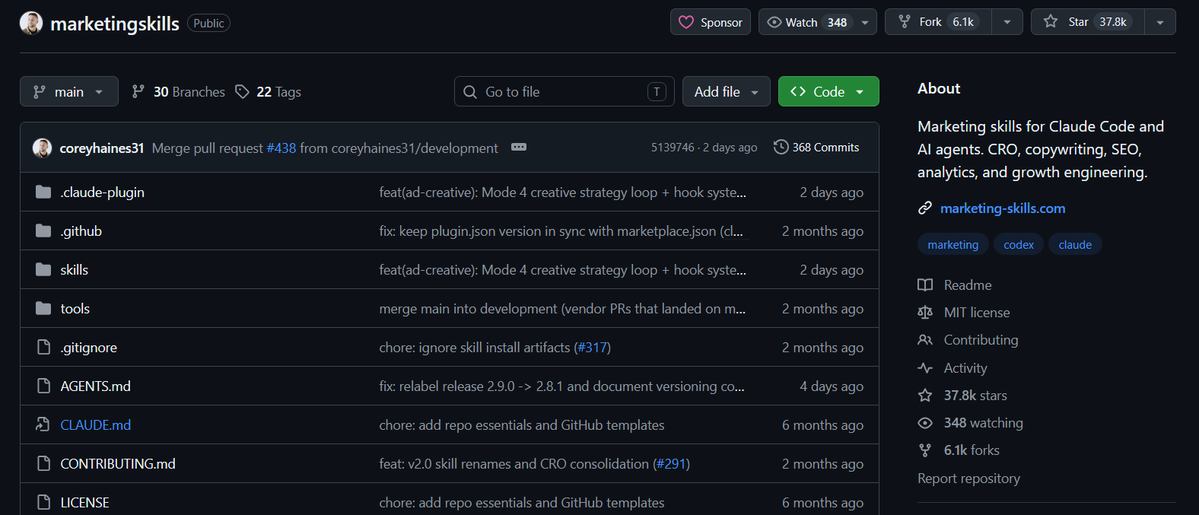Click the Report repository link
Screen dimensions: 1199x515
tap(969, 478)
